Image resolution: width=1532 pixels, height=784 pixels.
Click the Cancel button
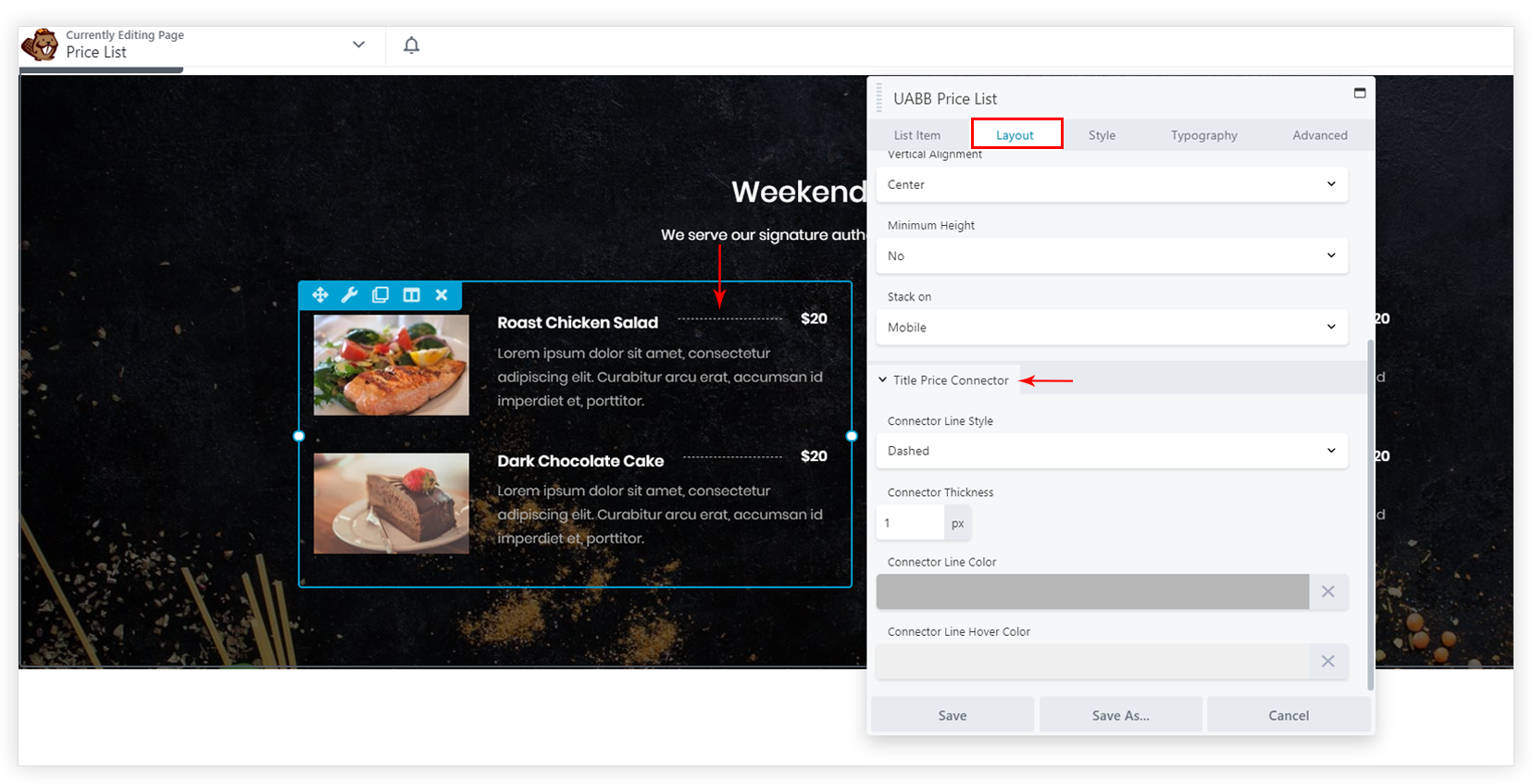(1289, 716)
